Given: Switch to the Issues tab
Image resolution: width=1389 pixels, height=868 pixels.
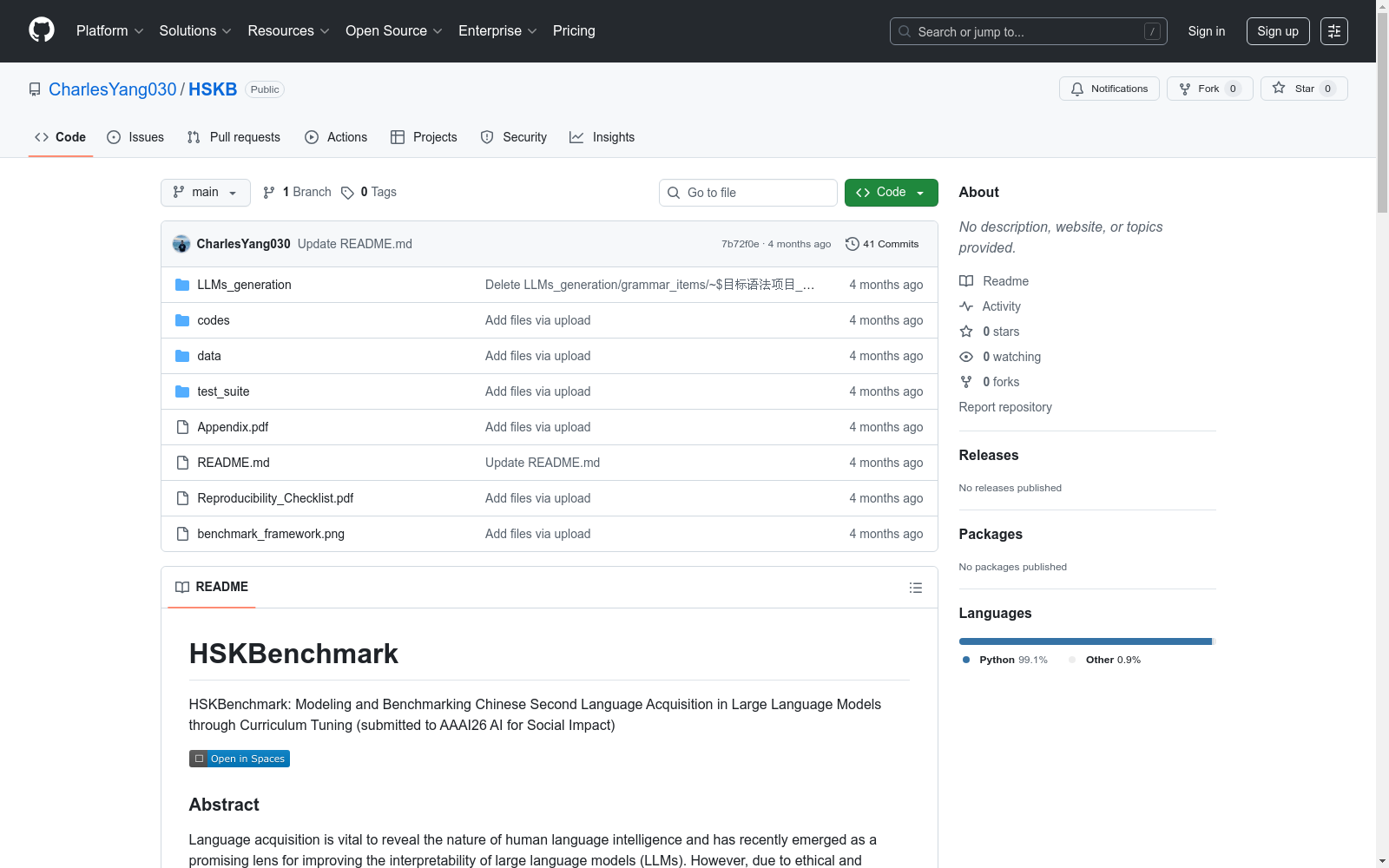Looking at the screenshot, I should click(135, 137).
